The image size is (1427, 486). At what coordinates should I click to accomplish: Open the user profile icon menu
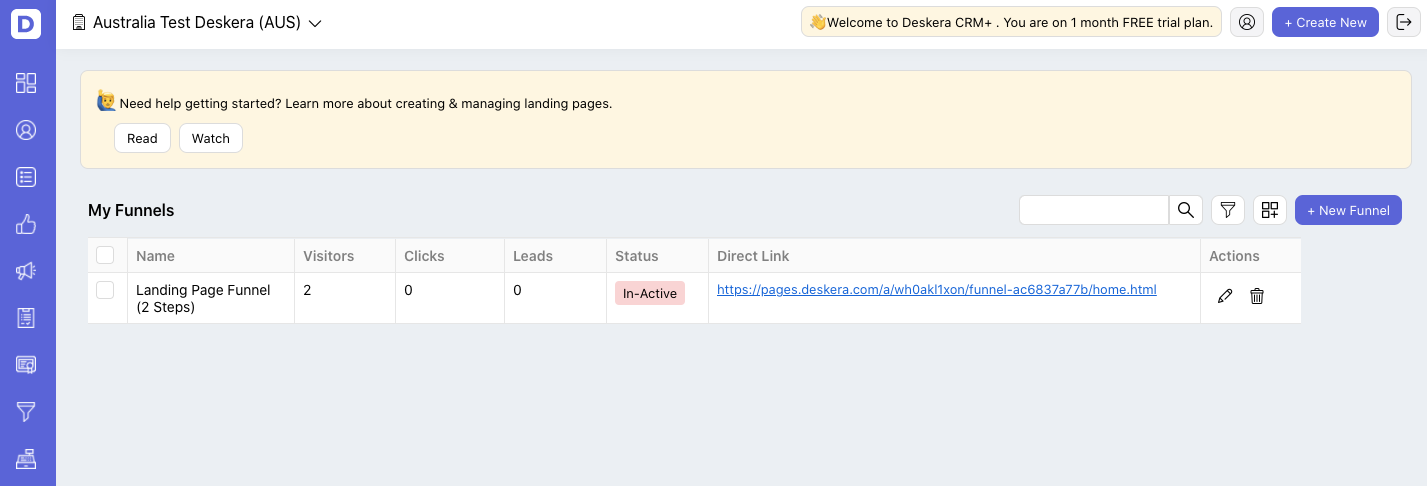tap(1247, 22)
